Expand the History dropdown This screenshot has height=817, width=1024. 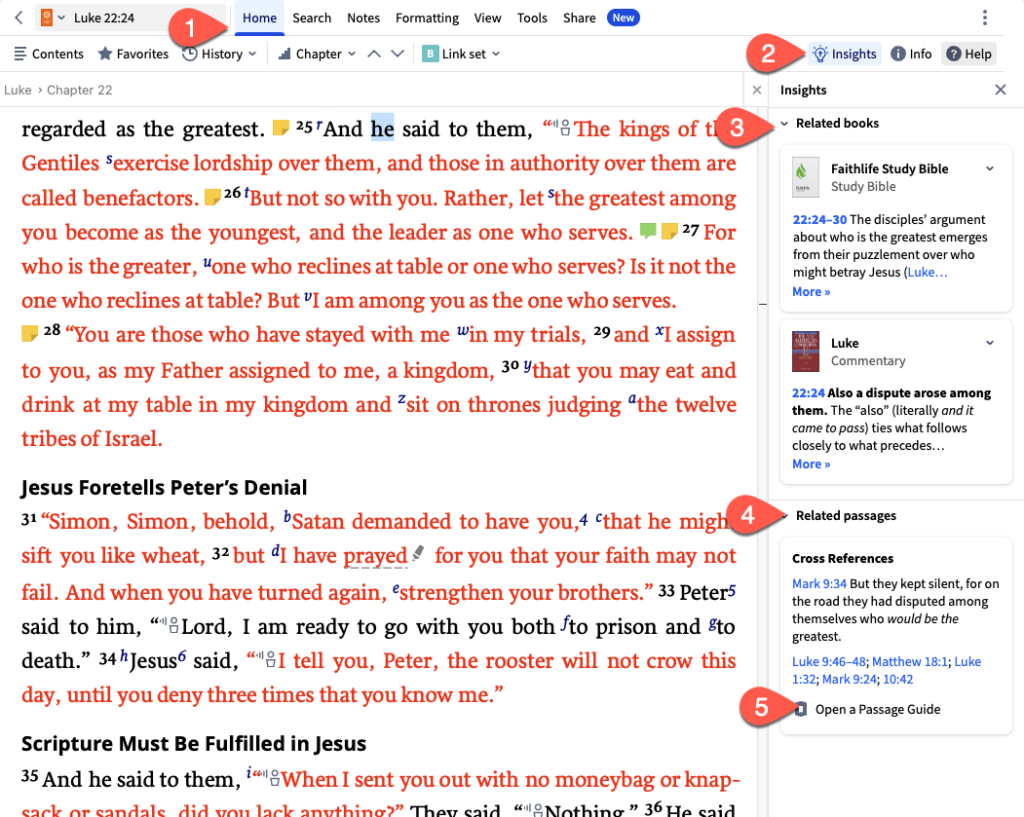[x=220, y=54]
